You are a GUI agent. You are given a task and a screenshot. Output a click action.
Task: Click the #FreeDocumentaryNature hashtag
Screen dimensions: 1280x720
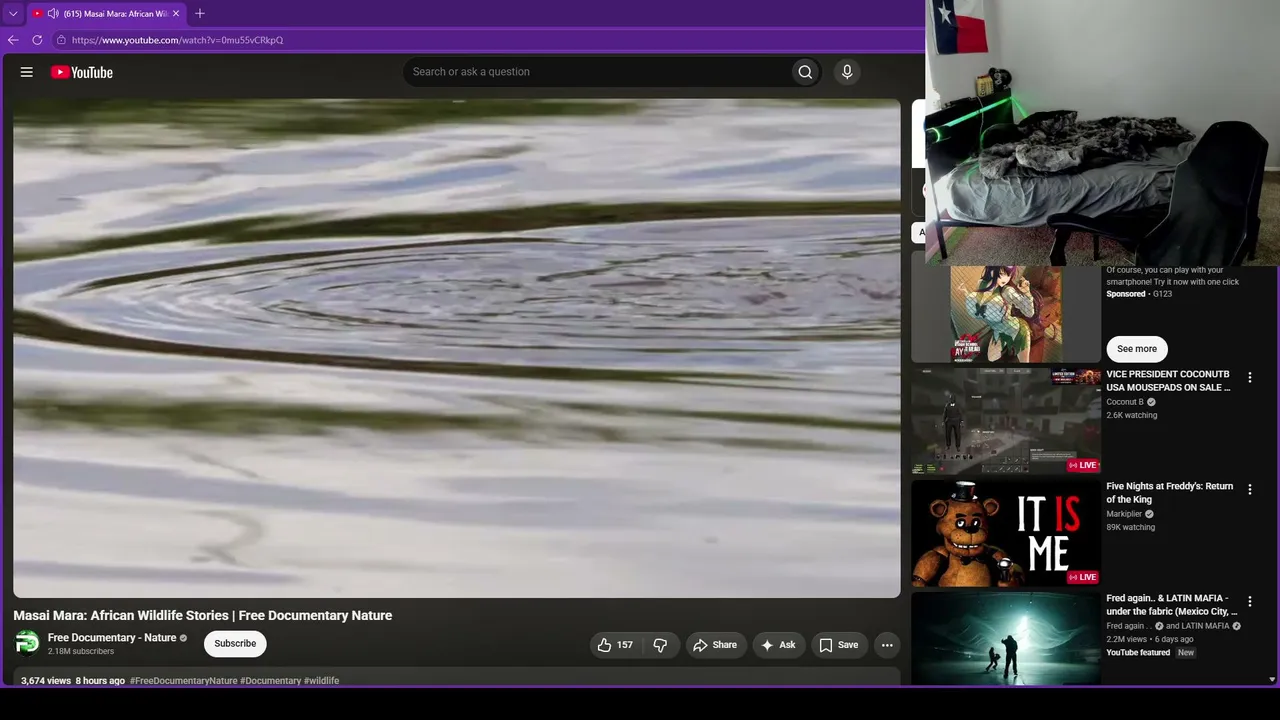183,681
